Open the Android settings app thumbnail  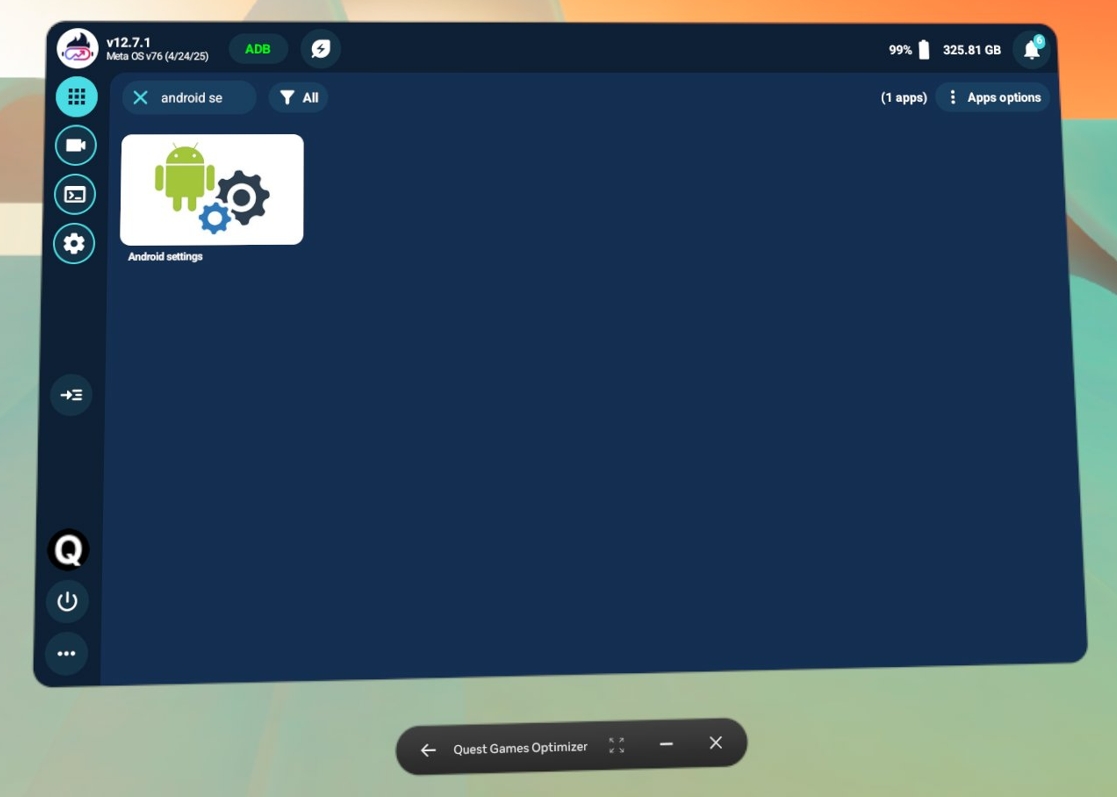[212, 189]
